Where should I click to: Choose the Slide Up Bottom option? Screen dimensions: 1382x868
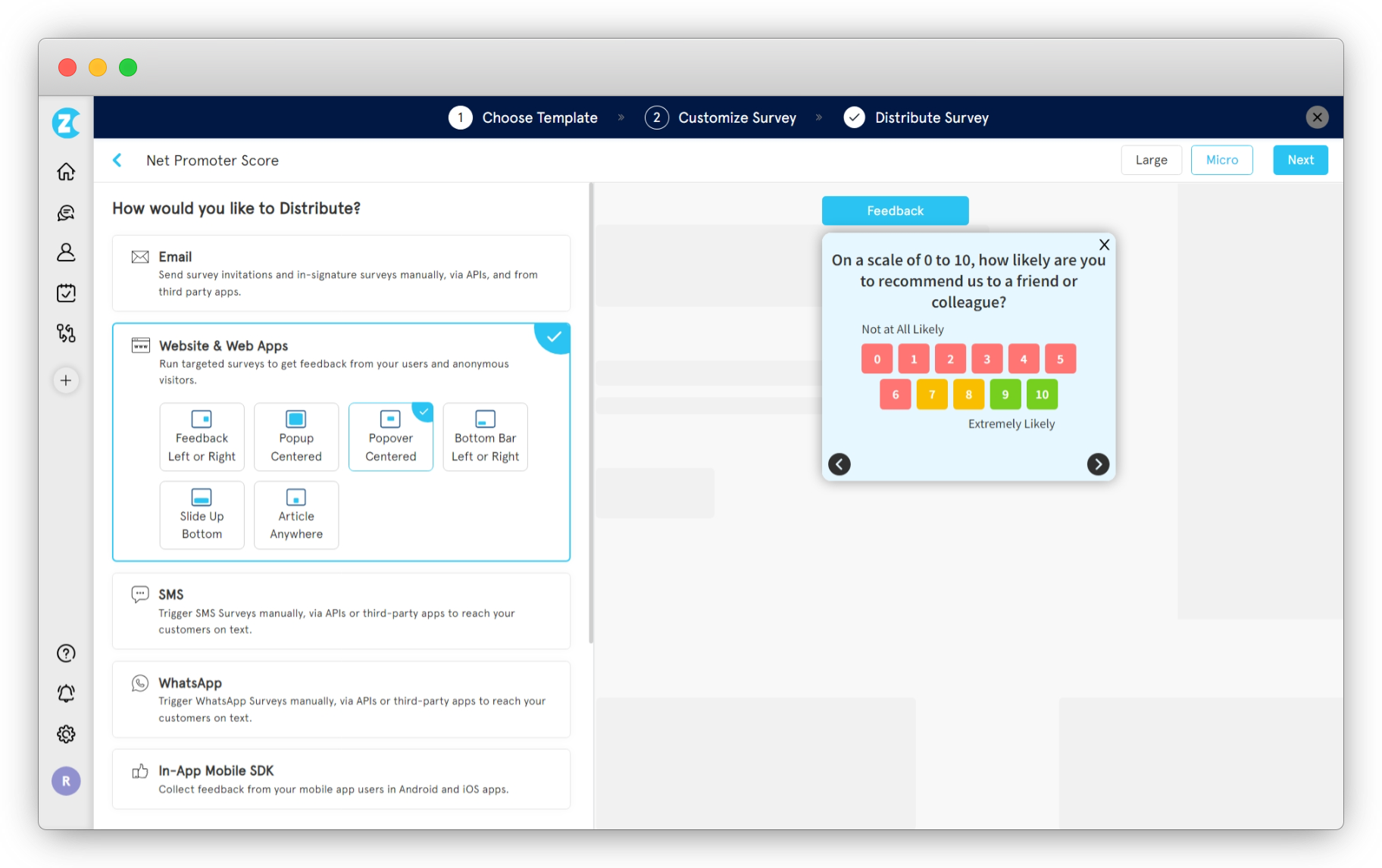click(202, 515)
